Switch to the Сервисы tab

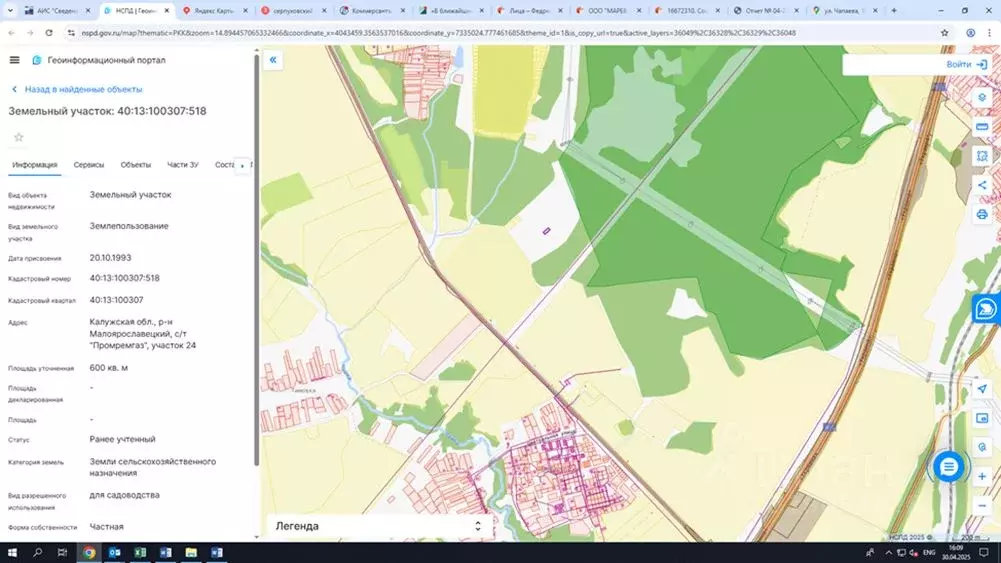[x=89, y=165]
